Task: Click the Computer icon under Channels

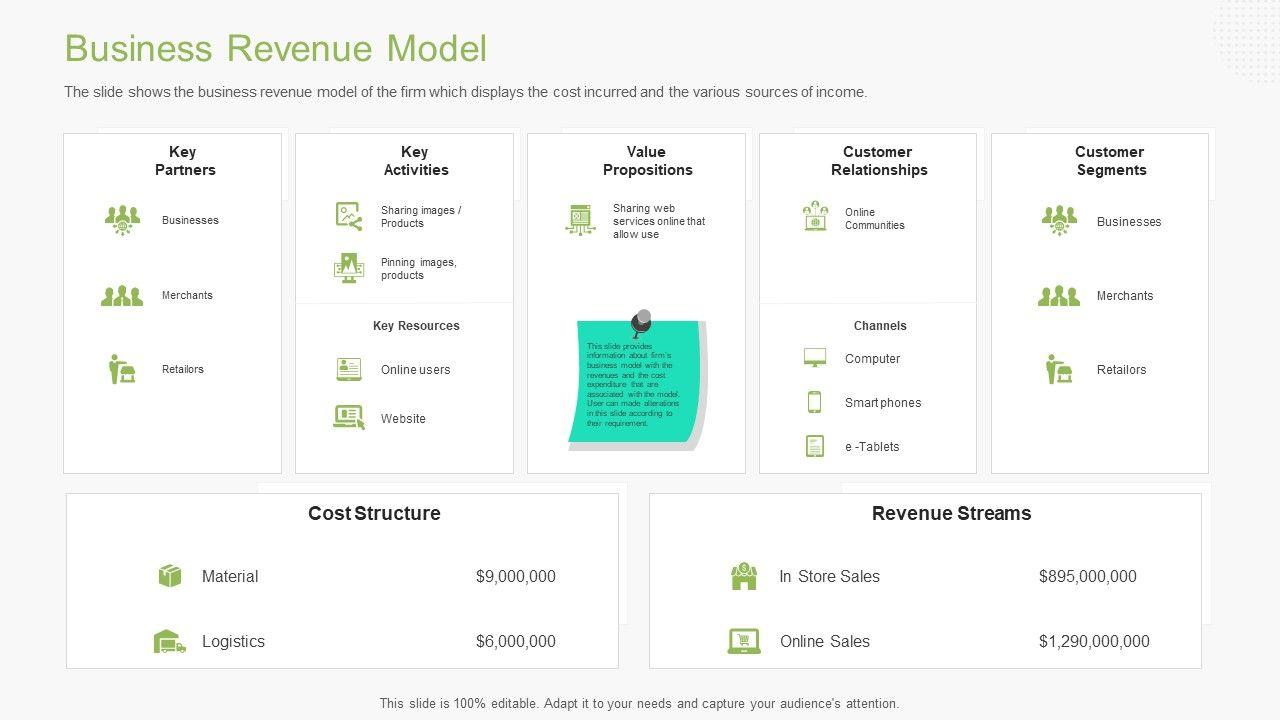Action: tap(814, 358)
